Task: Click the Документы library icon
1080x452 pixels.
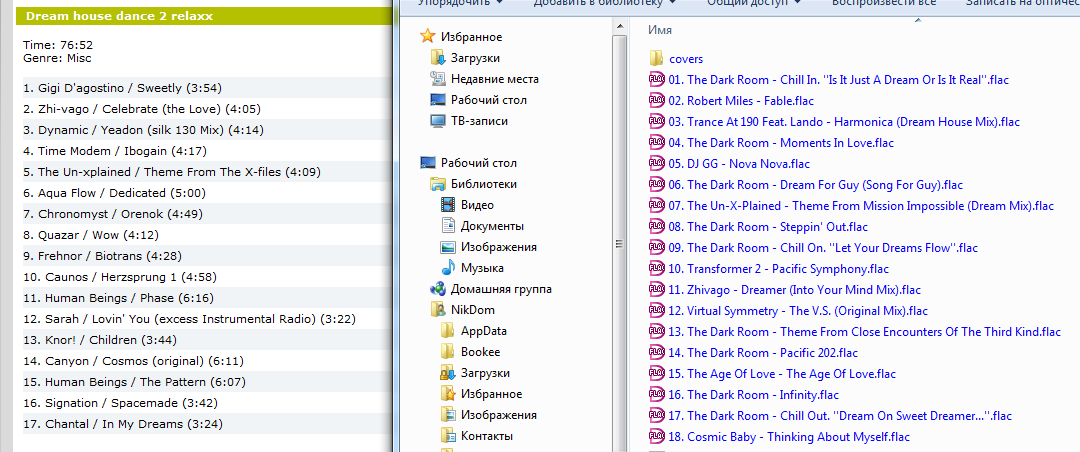Action: [x=448, y=226]
